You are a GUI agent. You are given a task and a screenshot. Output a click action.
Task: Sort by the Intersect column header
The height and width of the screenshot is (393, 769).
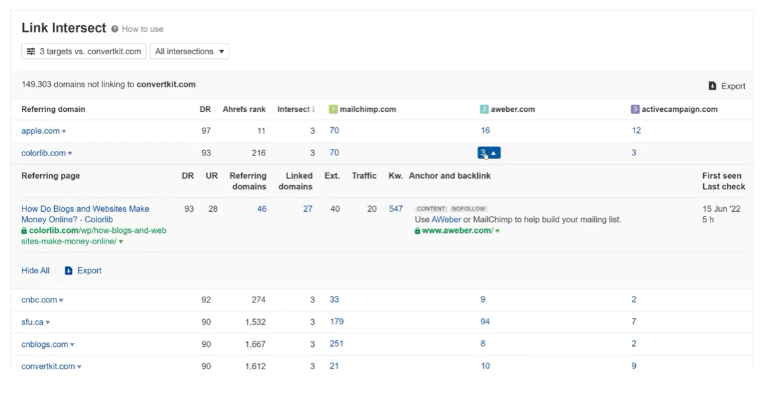[x=296, y=109]
